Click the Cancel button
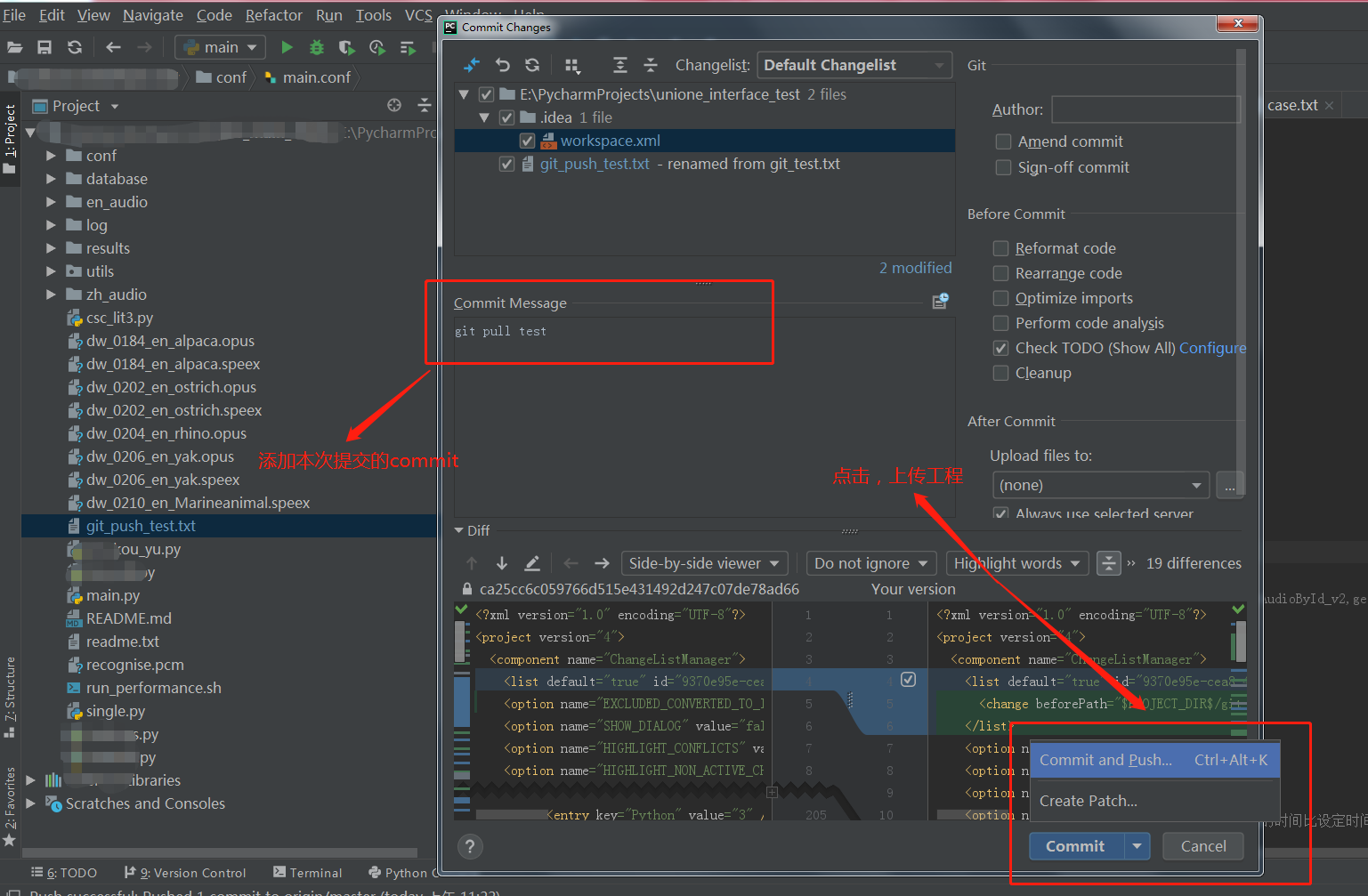The image size is (1368, 896). [1203, 846]
